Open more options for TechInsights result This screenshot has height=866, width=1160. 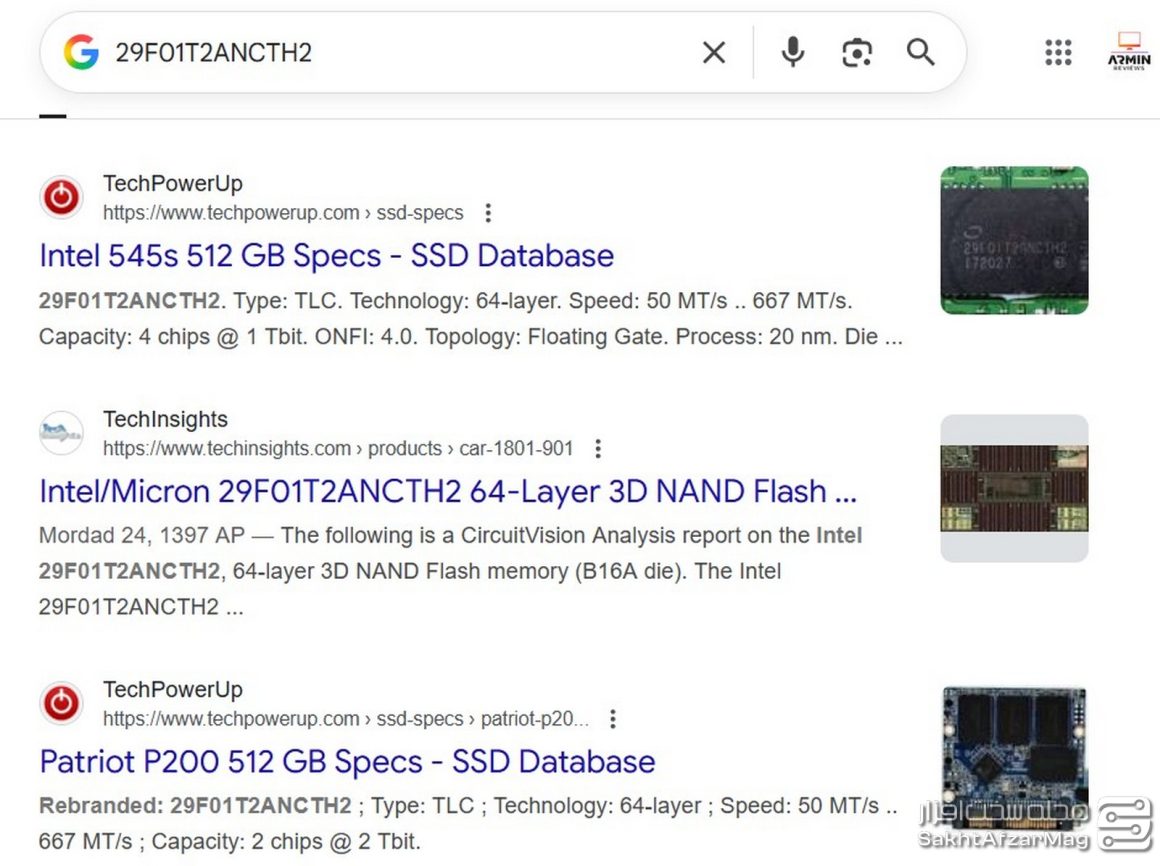[598, 449]
